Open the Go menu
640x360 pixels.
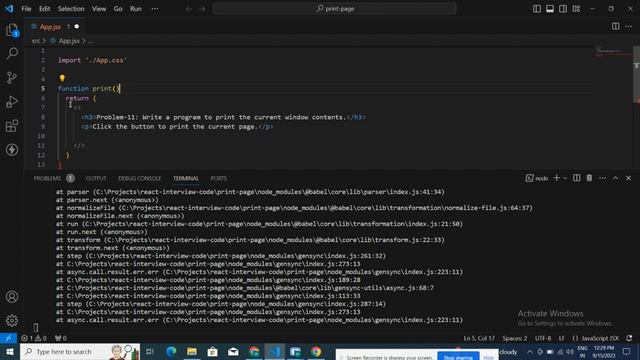pos(118,9)
